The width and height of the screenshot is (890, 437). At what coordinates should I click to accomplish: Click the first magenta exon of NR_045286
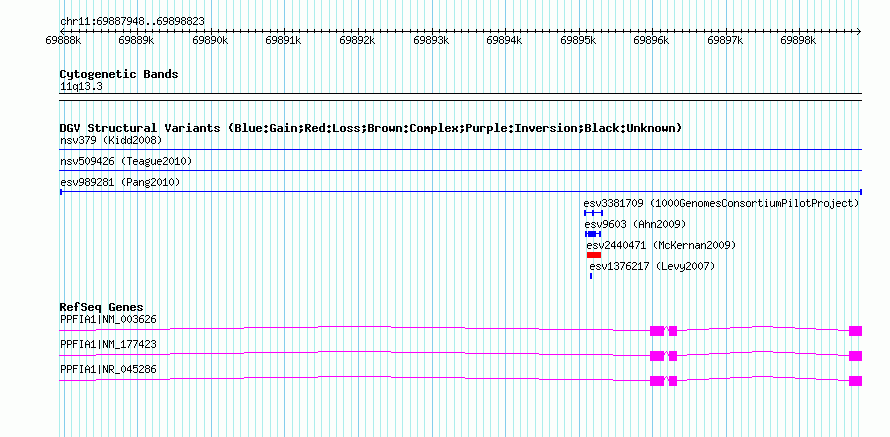pyautogui.click(x=657, y=381)
